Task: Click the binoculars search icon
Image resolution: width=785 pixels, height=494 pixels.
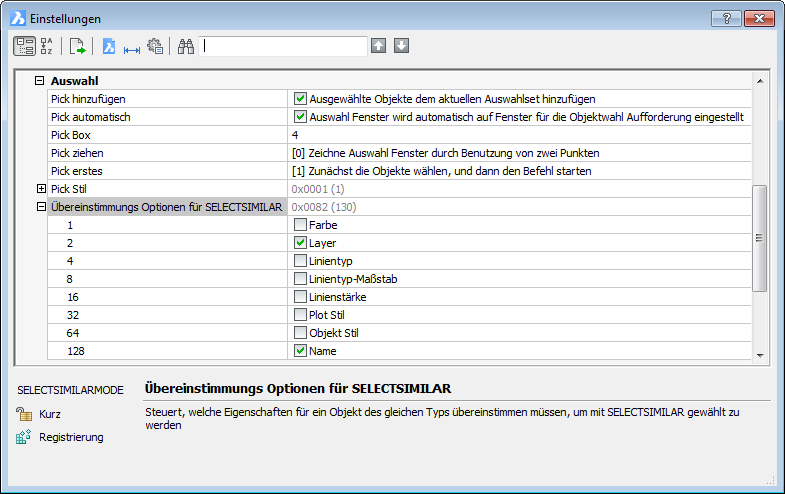Action: click(185, 46)
